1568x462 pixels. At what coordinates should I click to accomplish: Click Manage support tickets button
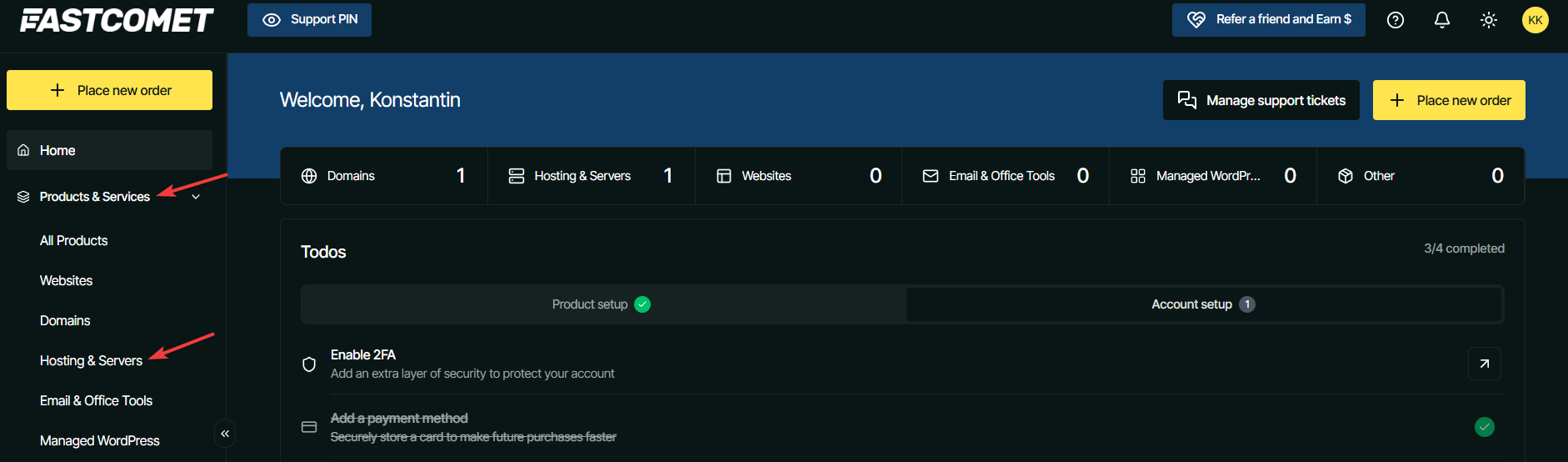click(x=1261, y=100)
